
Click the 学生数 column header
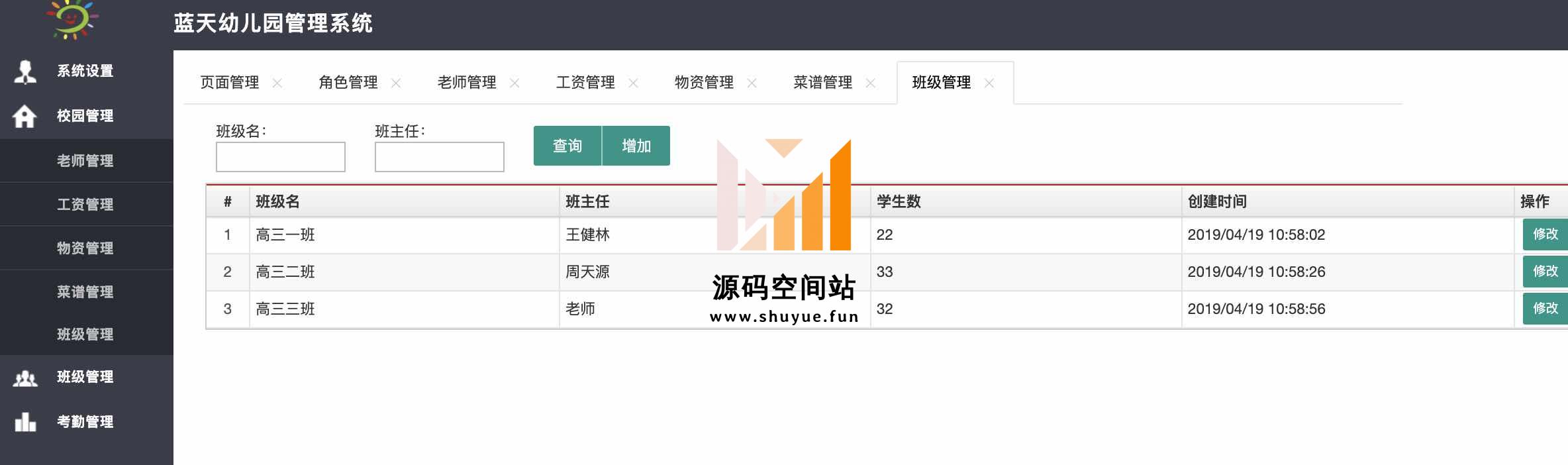(x=899, y=202)
